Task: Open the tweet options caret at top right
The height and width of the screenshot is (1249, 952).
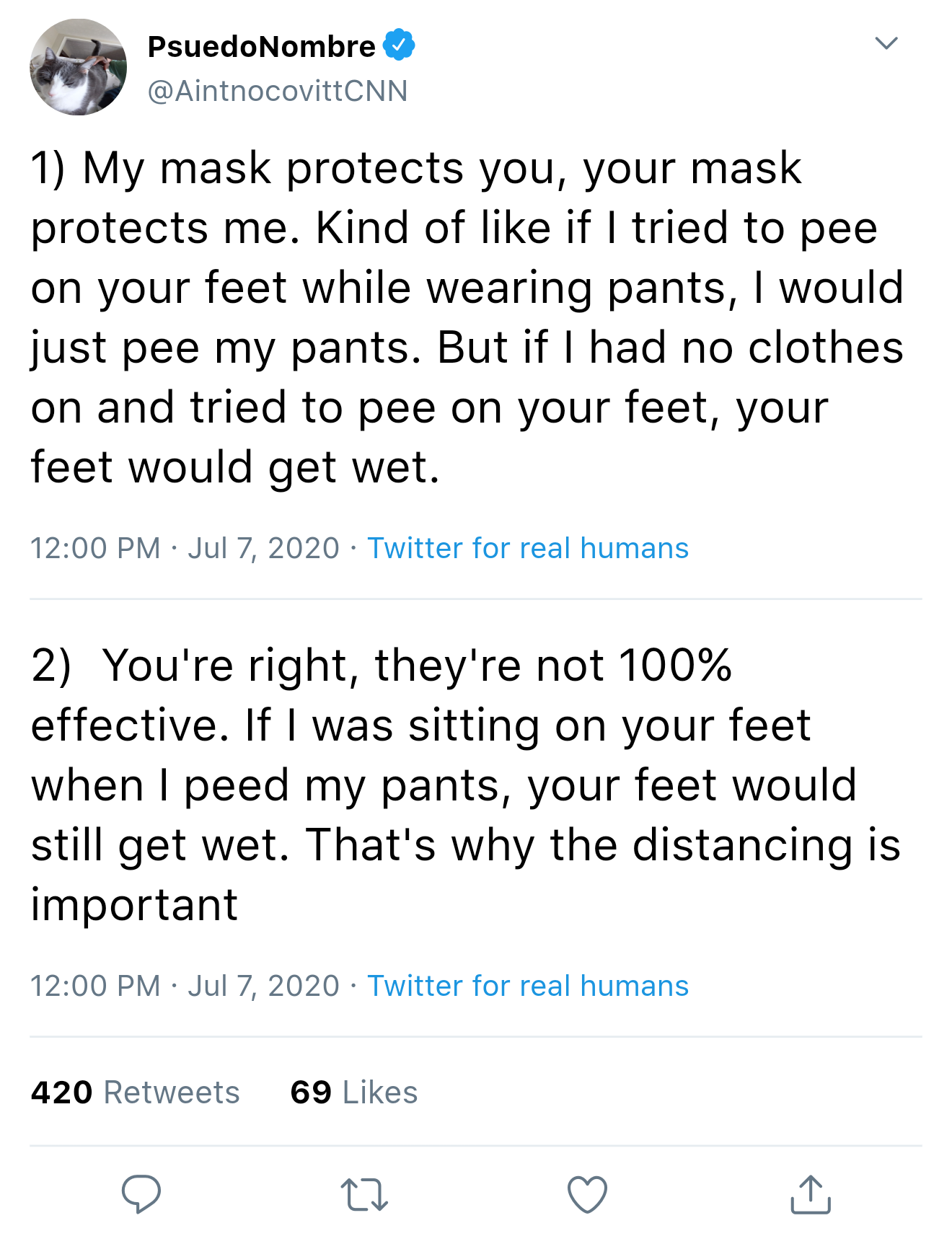Action: pos(888,42)
